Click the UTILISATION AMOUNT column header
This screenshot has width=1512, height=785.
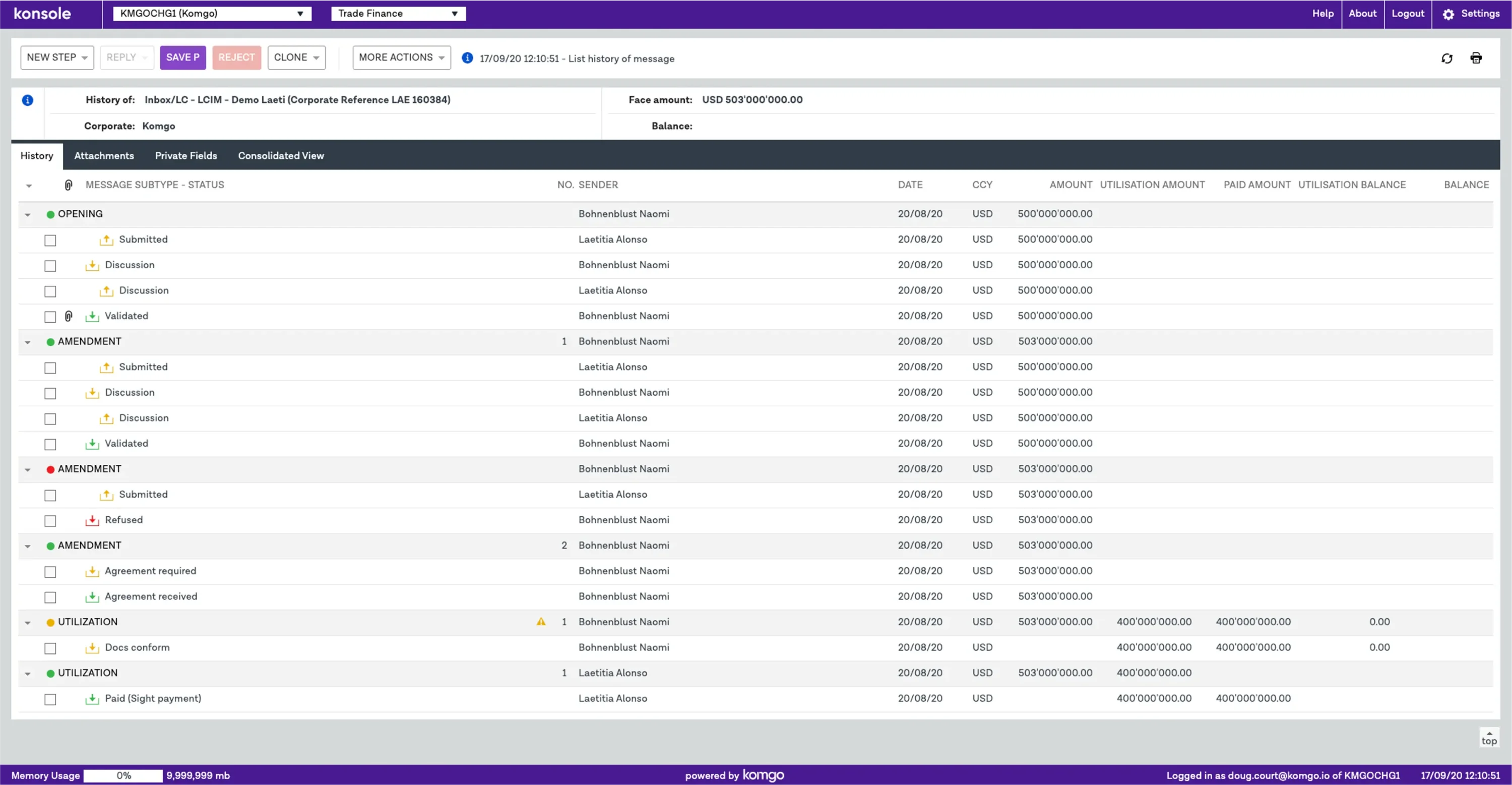(1152, 185)
